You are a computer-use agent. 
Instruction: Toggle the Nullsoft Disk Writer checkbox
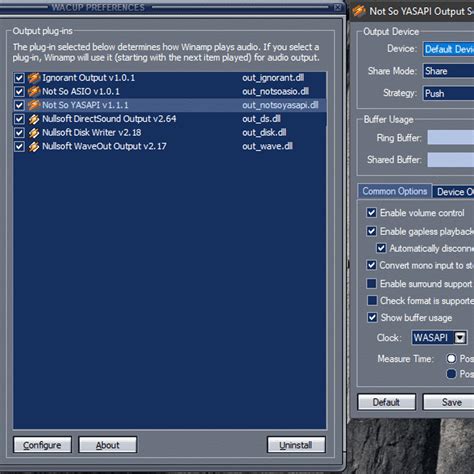click(19, 133)
